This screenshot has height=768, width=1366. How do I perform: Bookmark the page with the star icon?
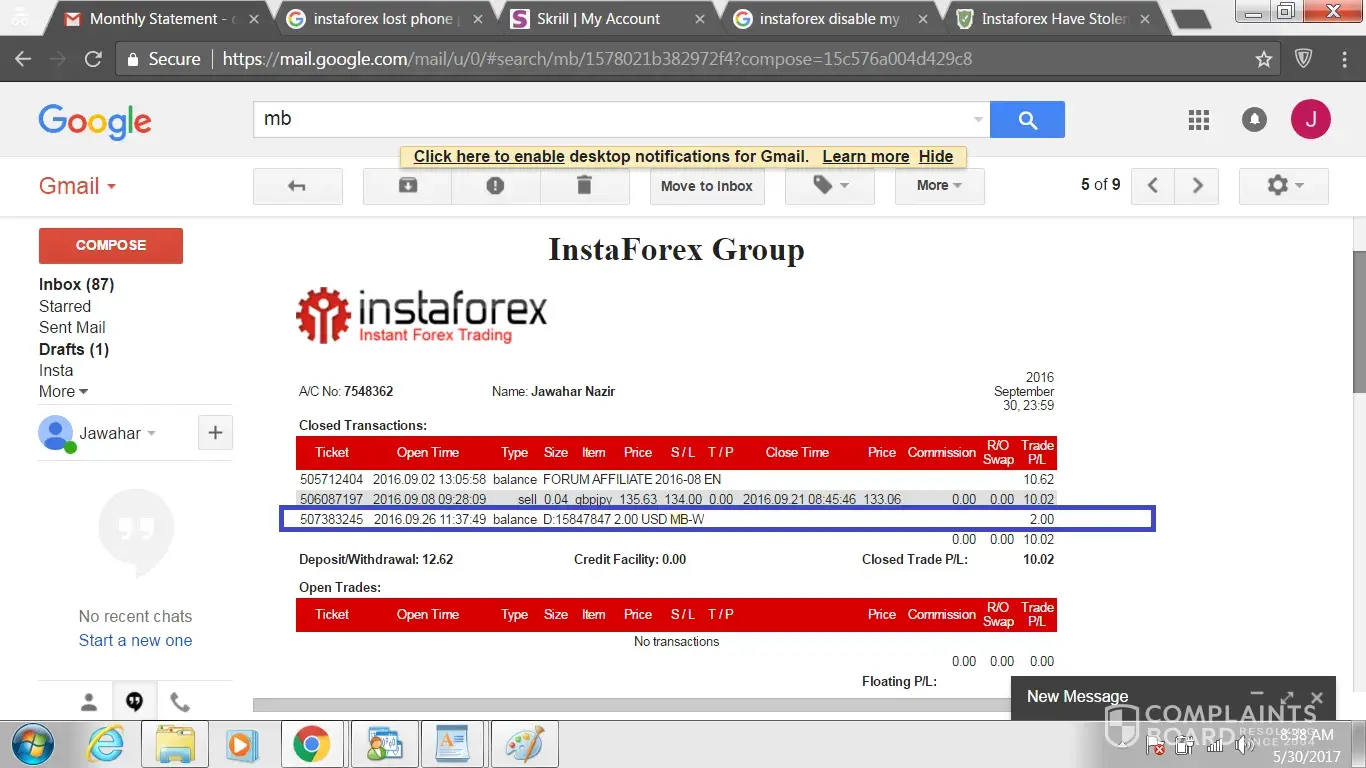[x=1264, y=59]
